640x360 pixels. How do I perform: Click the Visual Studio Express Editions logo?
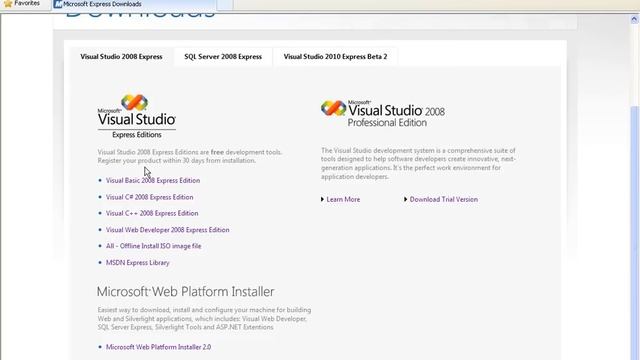pos(137,116)
